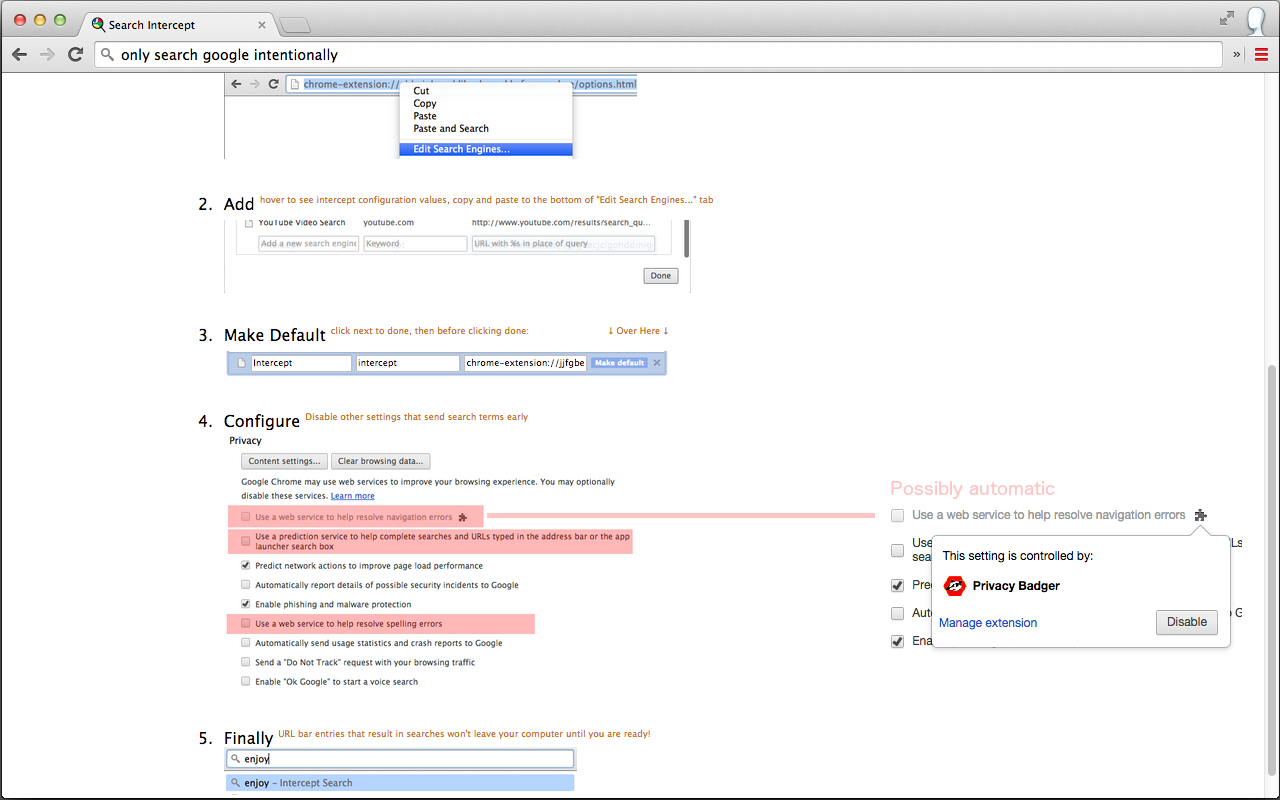Toggle fullscreen with the diagonal arrows icon

click(x=1227, y=18)
